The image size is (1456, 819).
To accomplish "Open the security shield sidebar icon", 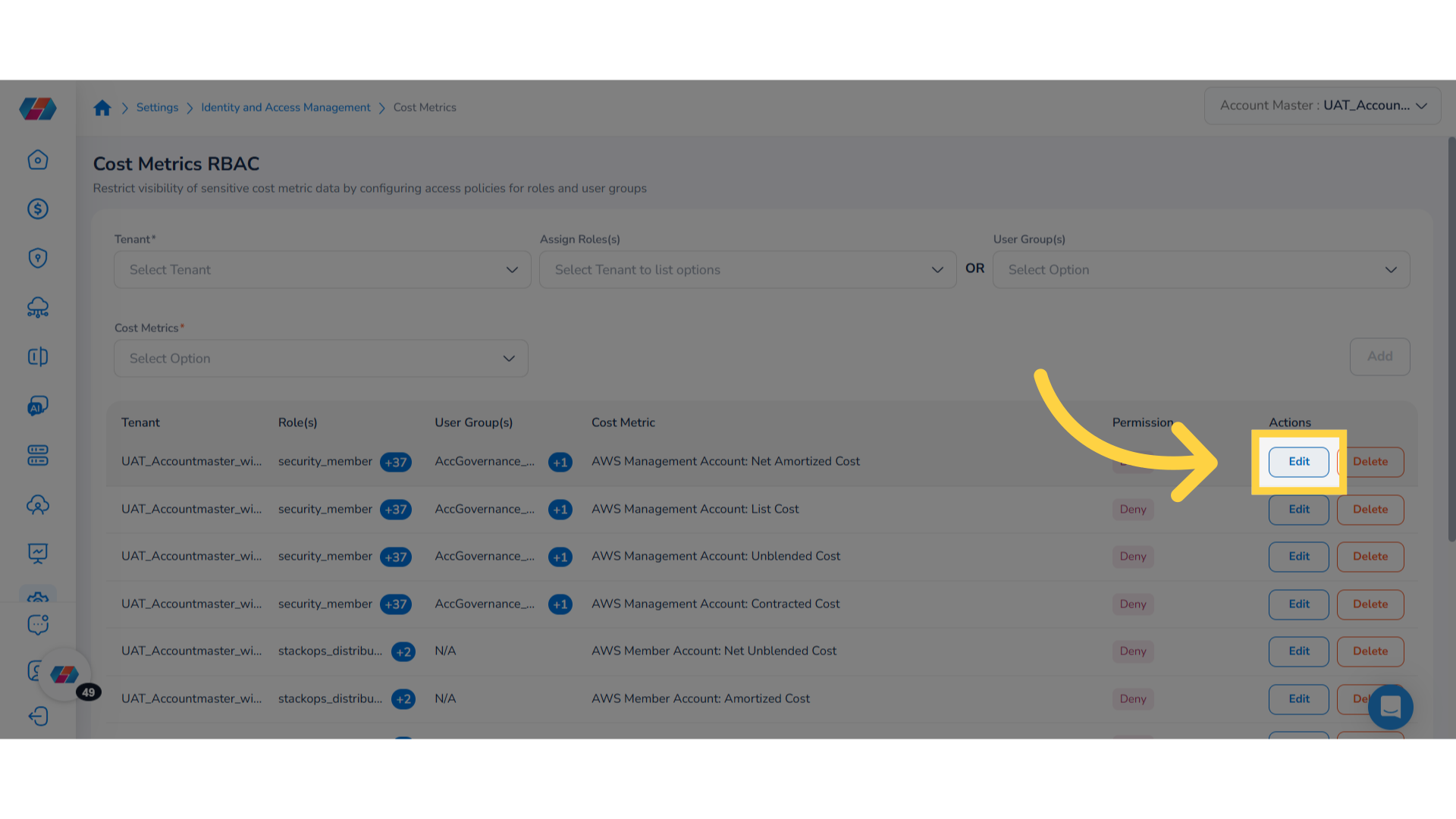I will [x=38, y=259].
